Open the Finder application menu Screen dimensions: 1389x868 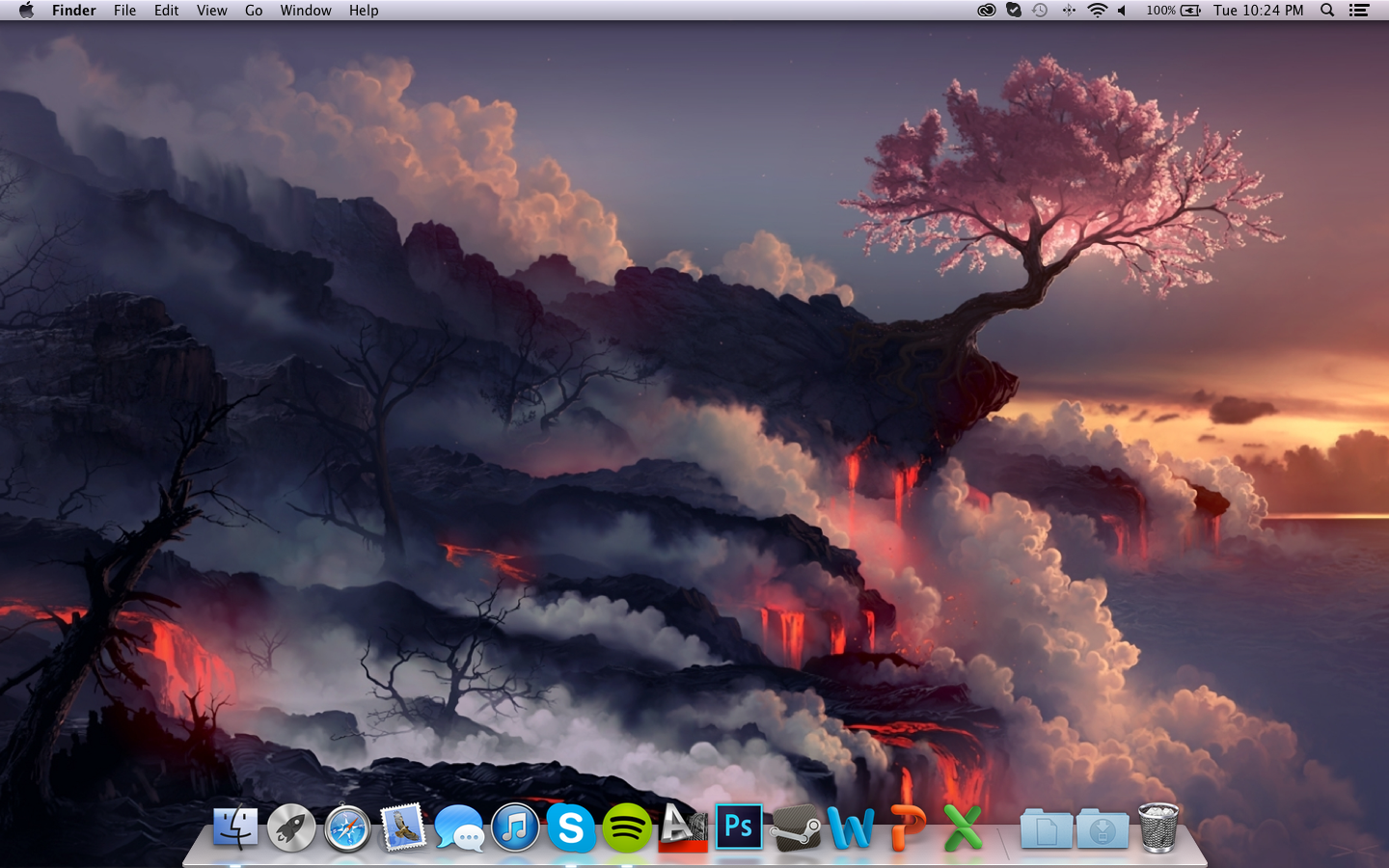coord(74,11)
